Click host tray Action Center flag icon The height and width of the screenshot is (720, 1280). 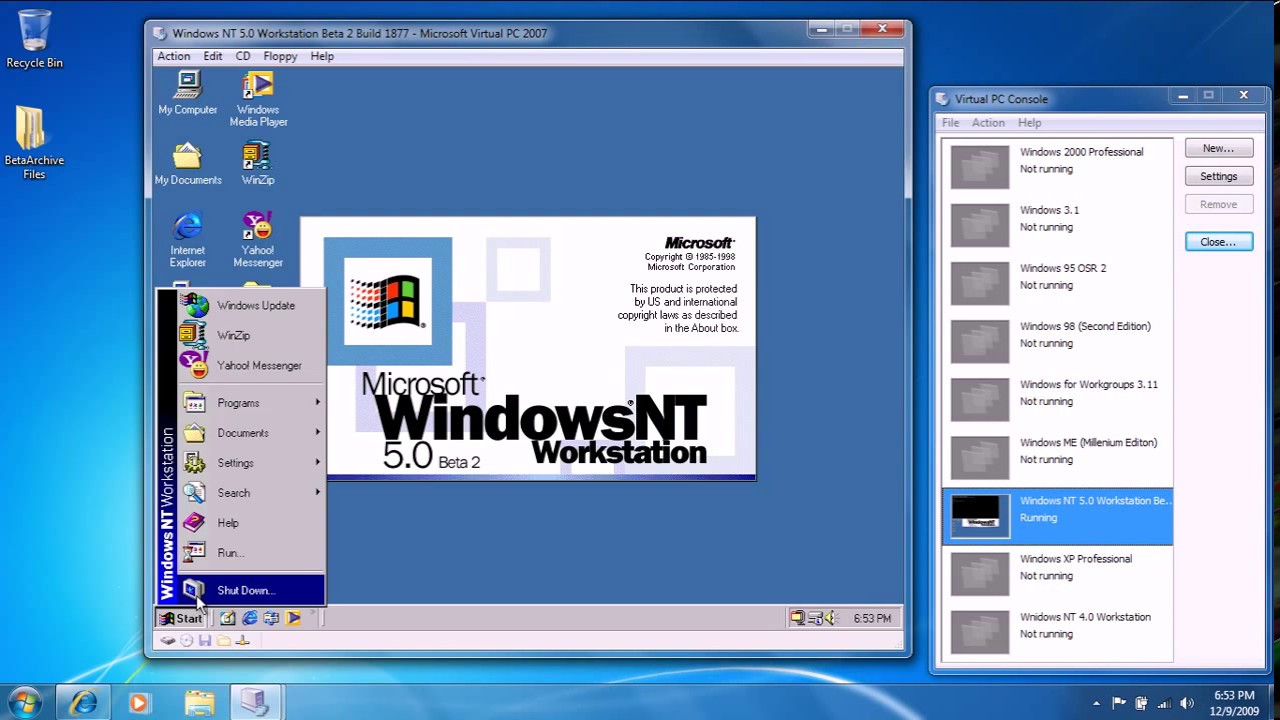point(1119,703)
